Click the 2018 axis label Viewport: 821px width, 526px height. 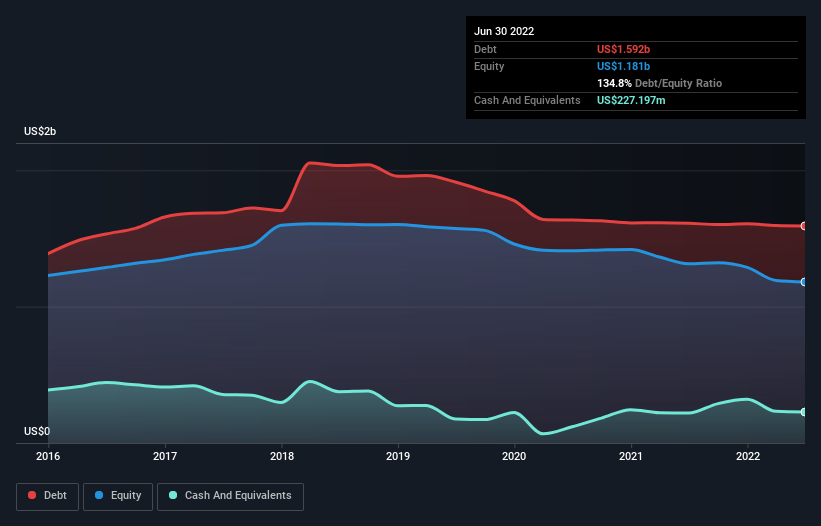coord(282,456)
